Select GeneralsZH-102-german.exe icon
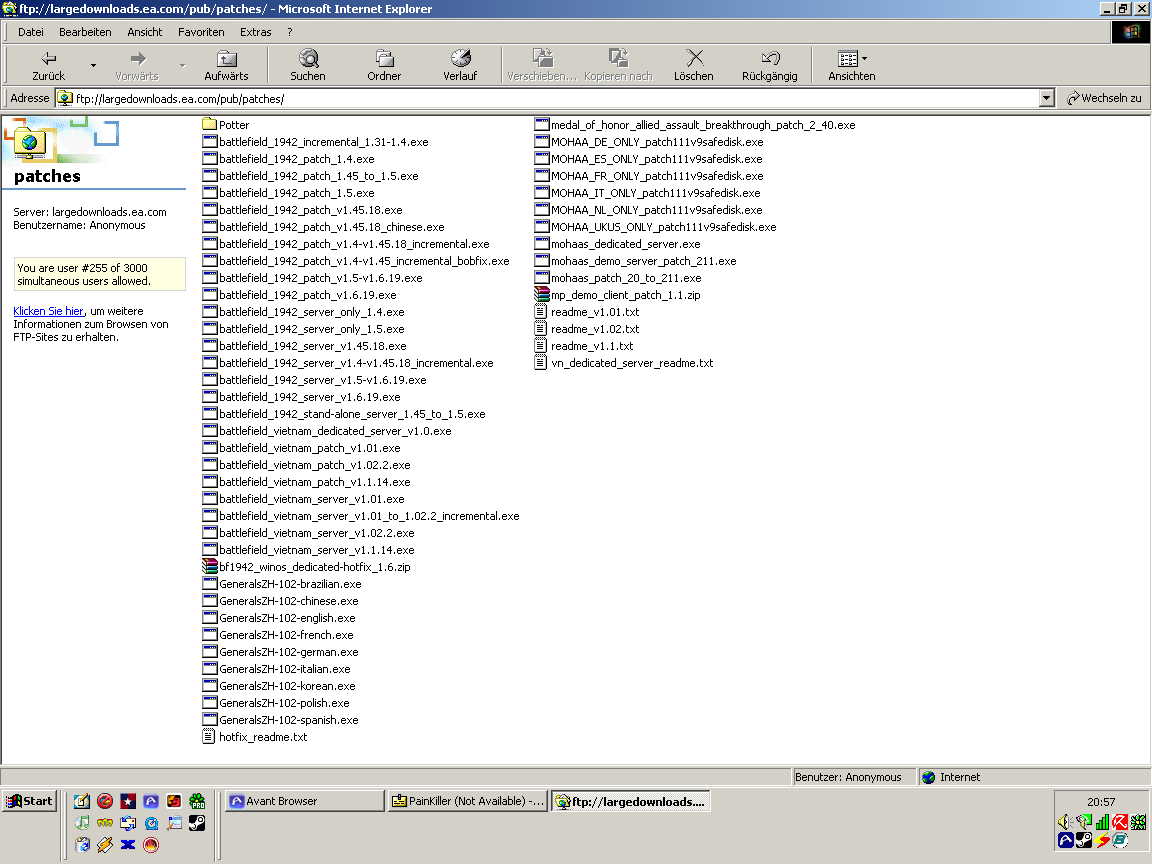1152x864 pixels. 209,652
